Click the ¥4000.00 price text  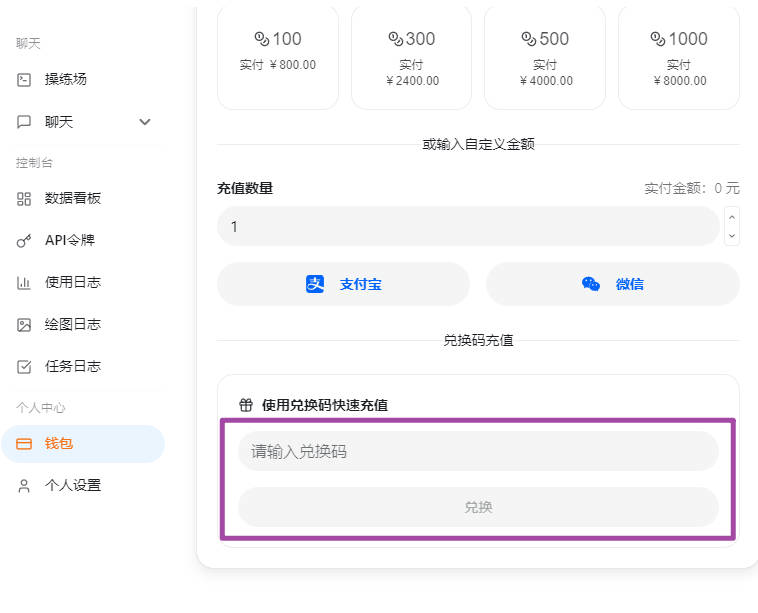[x=546, y=81]
